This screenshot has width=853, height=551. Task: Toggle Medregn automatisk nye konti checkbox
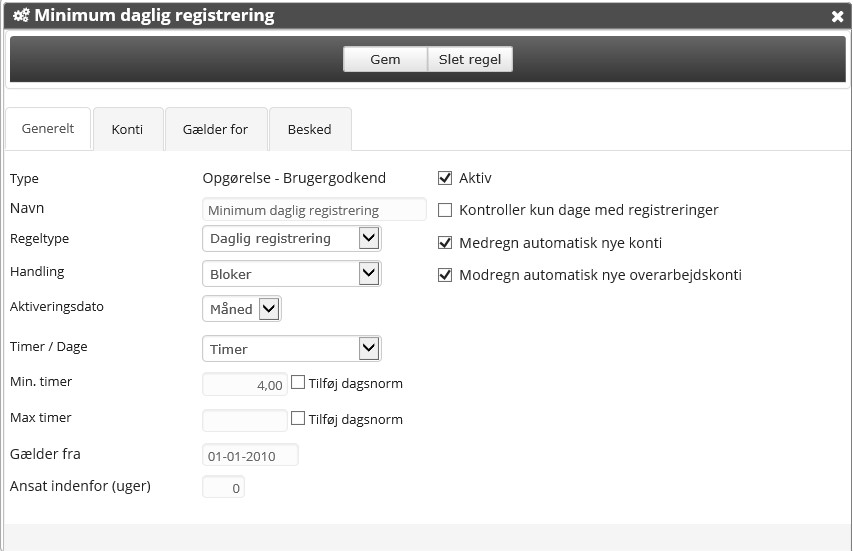[446, 243]
